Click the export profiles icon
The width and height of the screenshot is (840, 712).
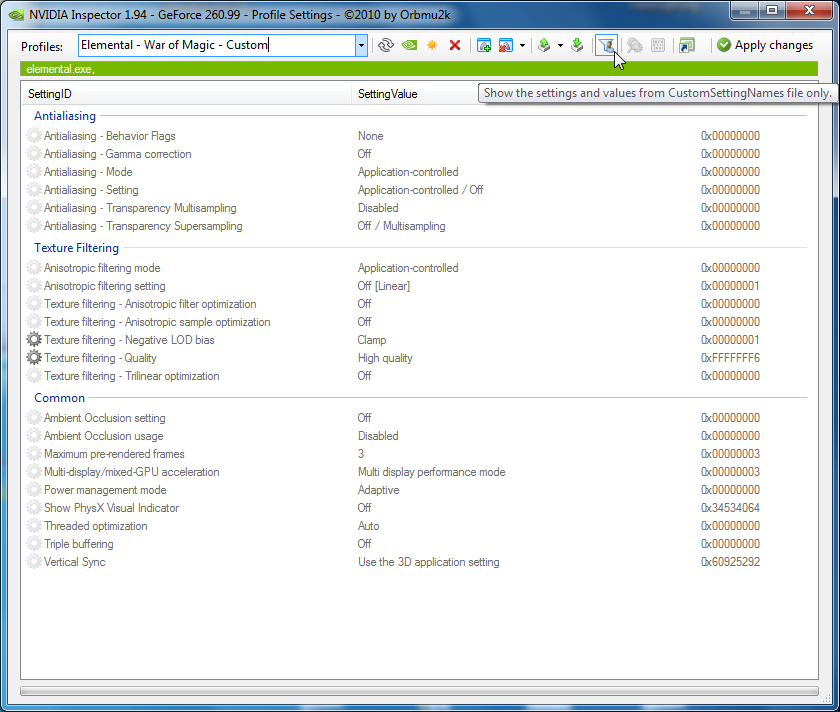click(544, 45)
